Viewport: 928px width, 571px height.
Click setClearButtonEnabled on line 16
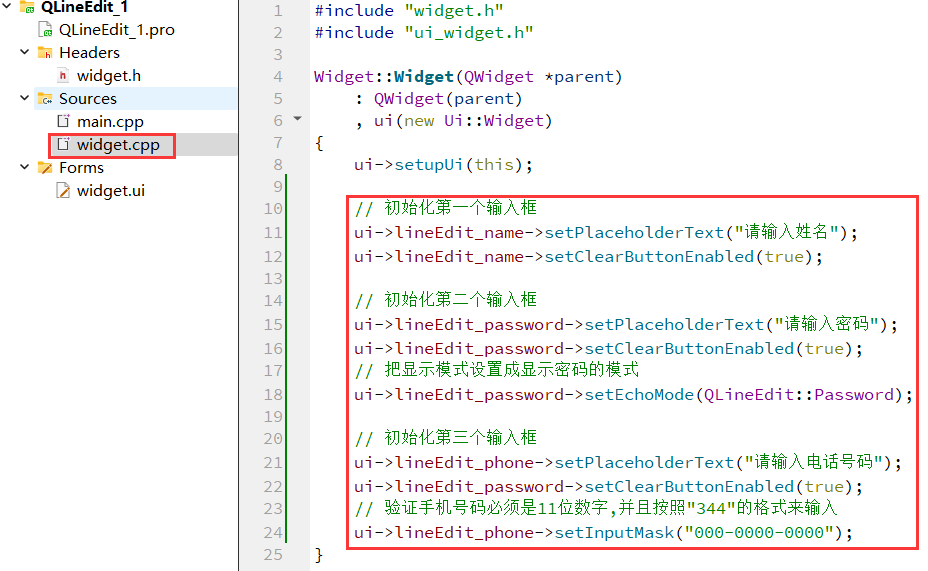pyautogui.click(x=689, y=348)
